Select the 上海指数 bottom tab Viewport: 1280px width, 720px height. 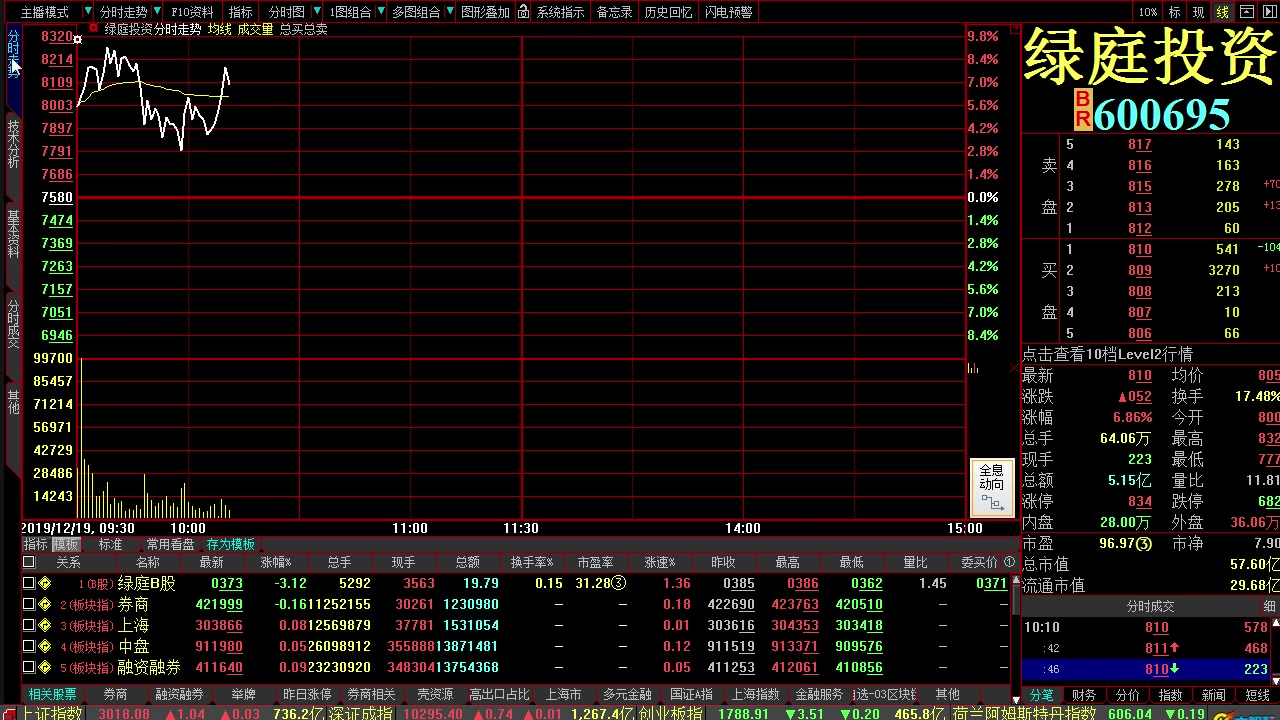click(755, 694)
